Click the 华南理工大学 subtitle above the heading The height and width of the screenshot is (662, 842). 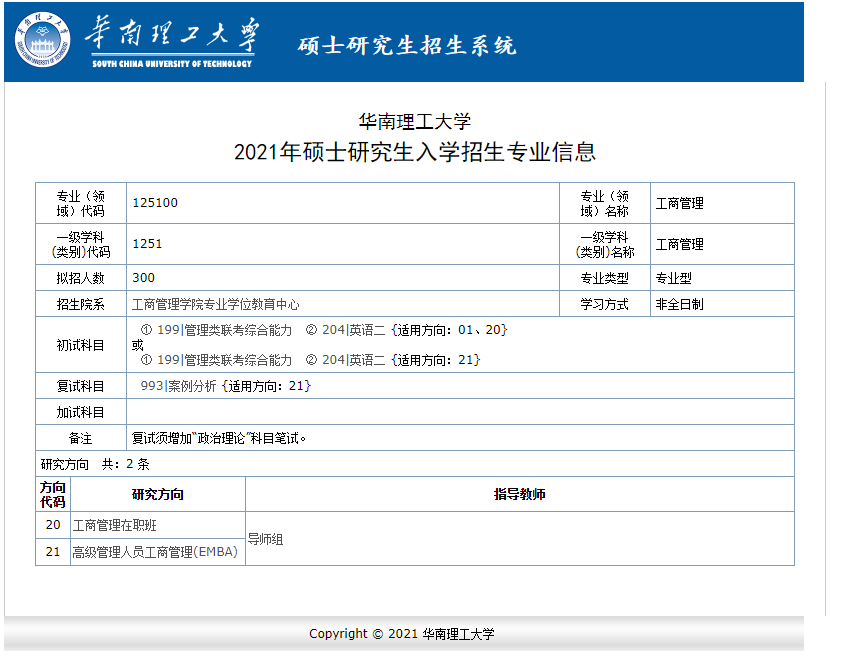pos(415,121)
